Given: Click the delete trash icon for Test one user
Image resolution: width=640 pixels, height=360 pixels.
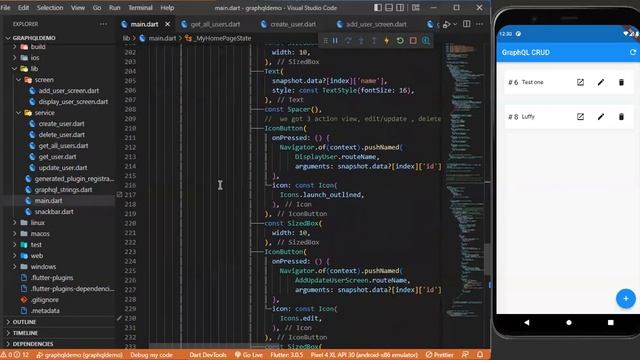Looking at the screenshot, I should [x=621, y=82].
